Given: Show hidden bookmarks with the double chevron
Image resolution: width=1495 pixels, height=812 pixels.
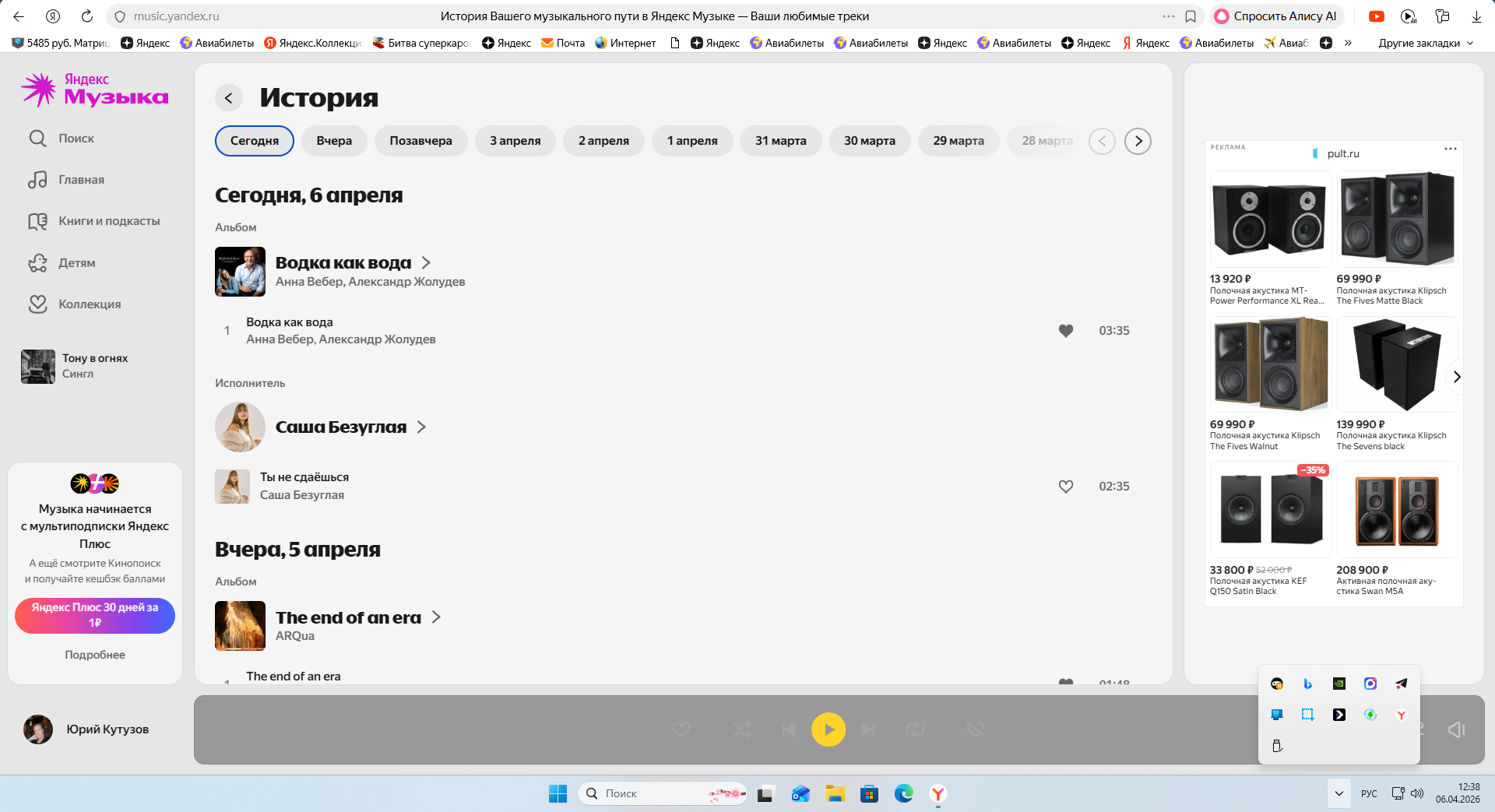Looking at the screenshot, I should point(1348,44).
